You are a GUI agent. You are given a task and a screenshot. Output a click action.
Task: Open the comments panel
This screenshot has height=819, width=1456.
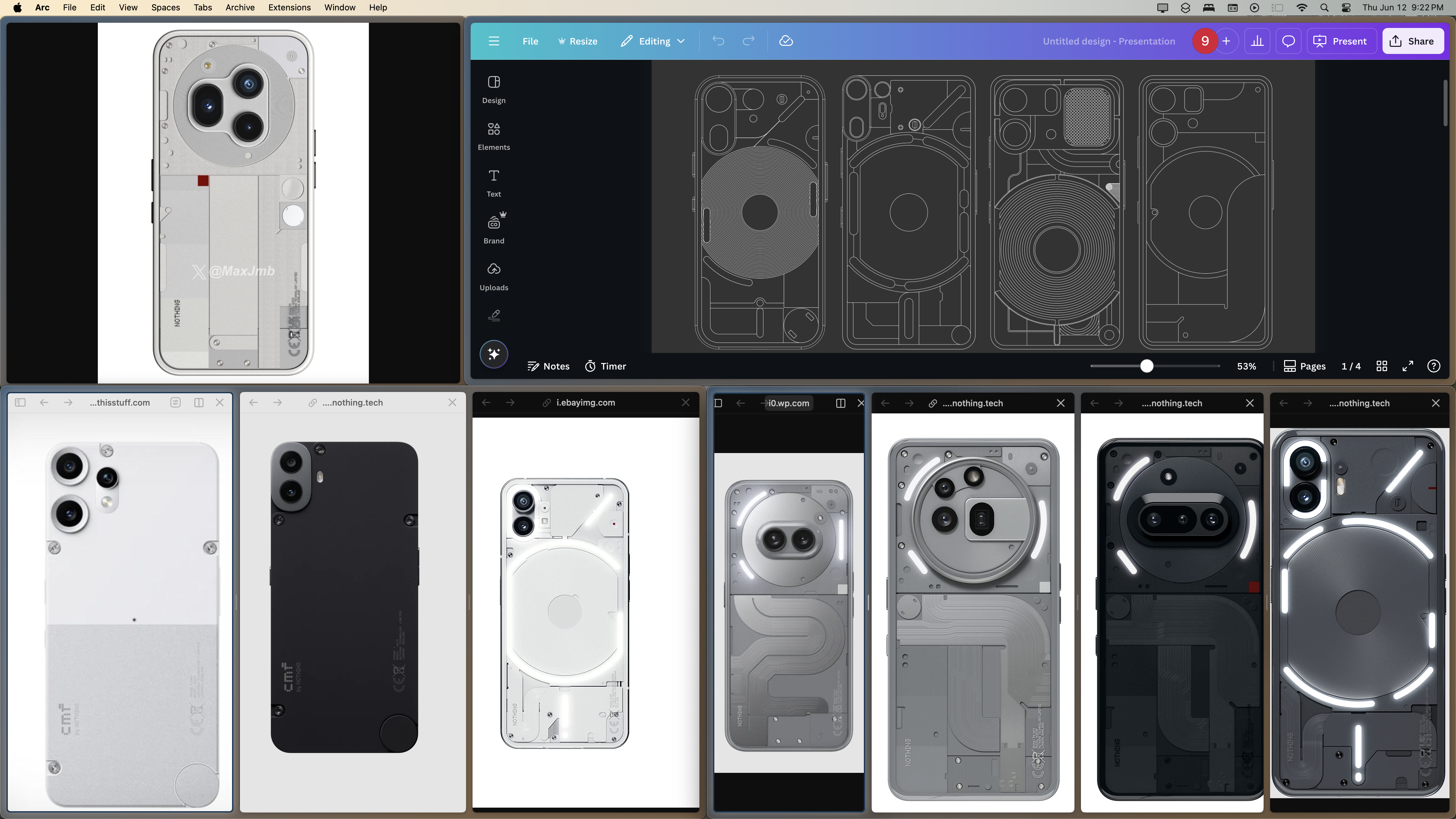(x=1288, y=41)
